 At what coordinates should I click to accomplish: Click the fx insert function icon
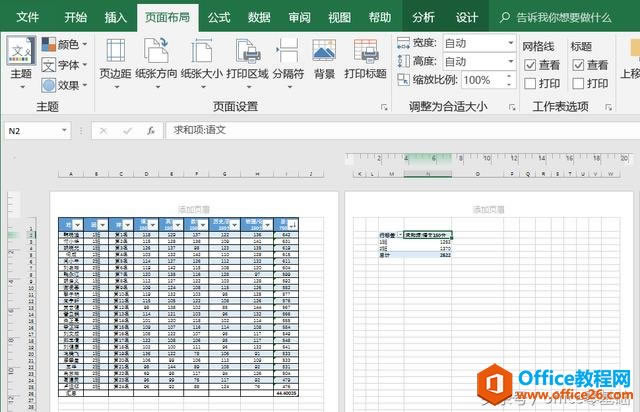click(x=150, y=130)
